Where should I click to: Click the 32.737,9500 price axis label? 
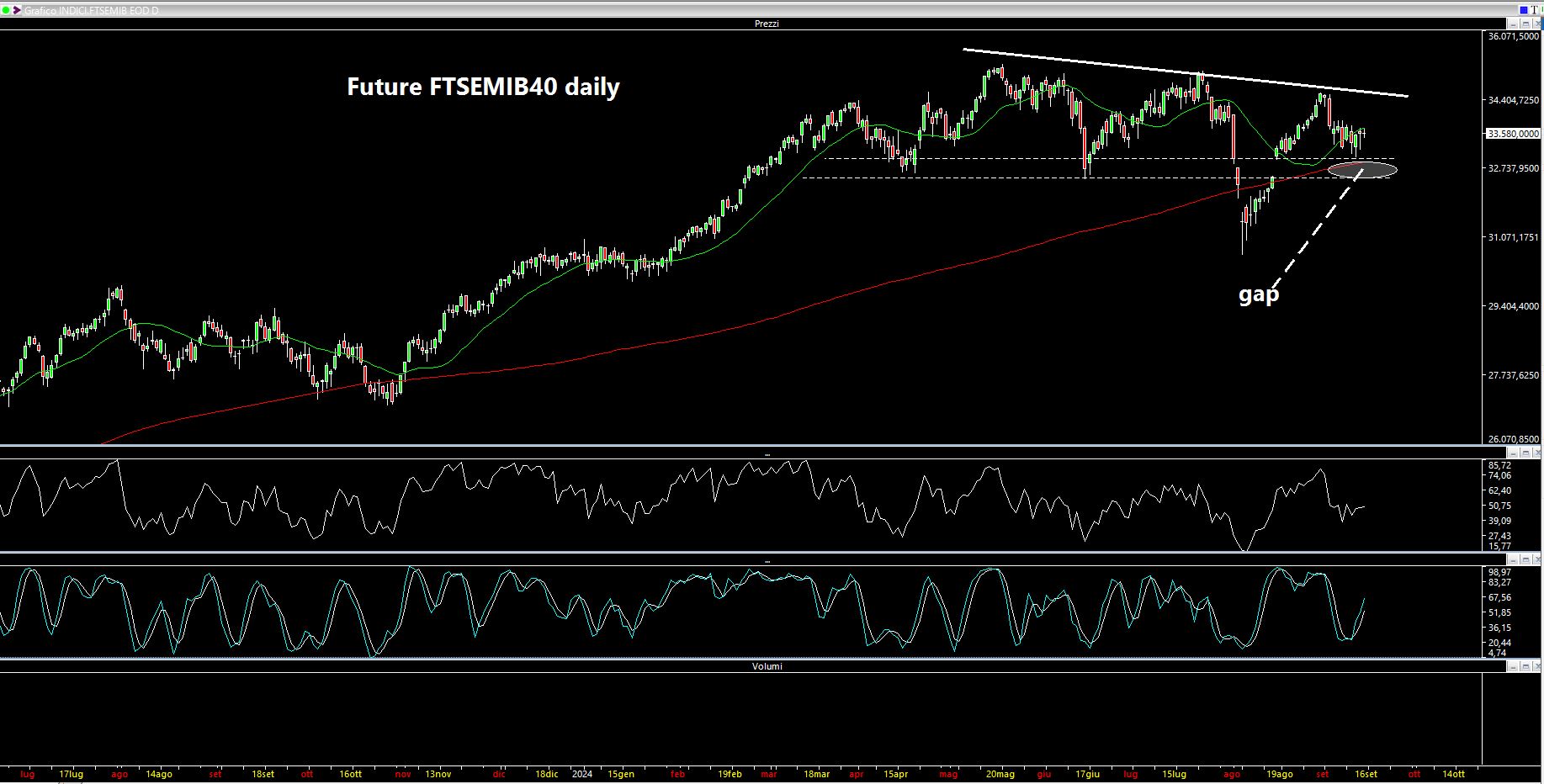coord(1513,168)
